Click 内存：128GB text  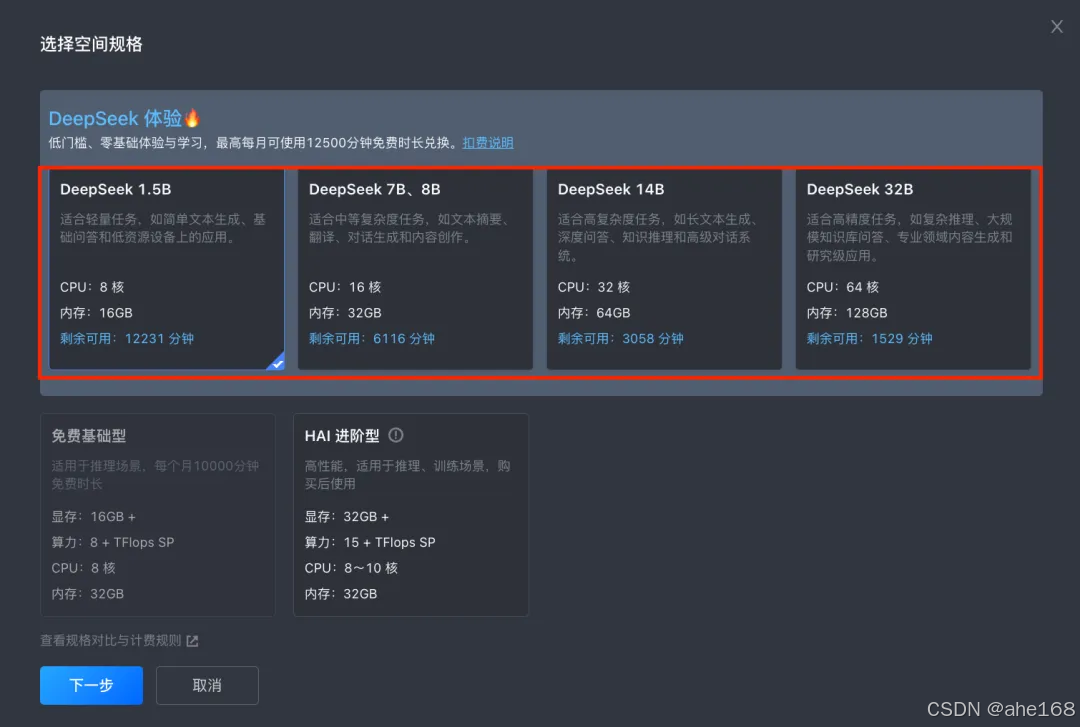pyautogui.click(x=847, y=313)
